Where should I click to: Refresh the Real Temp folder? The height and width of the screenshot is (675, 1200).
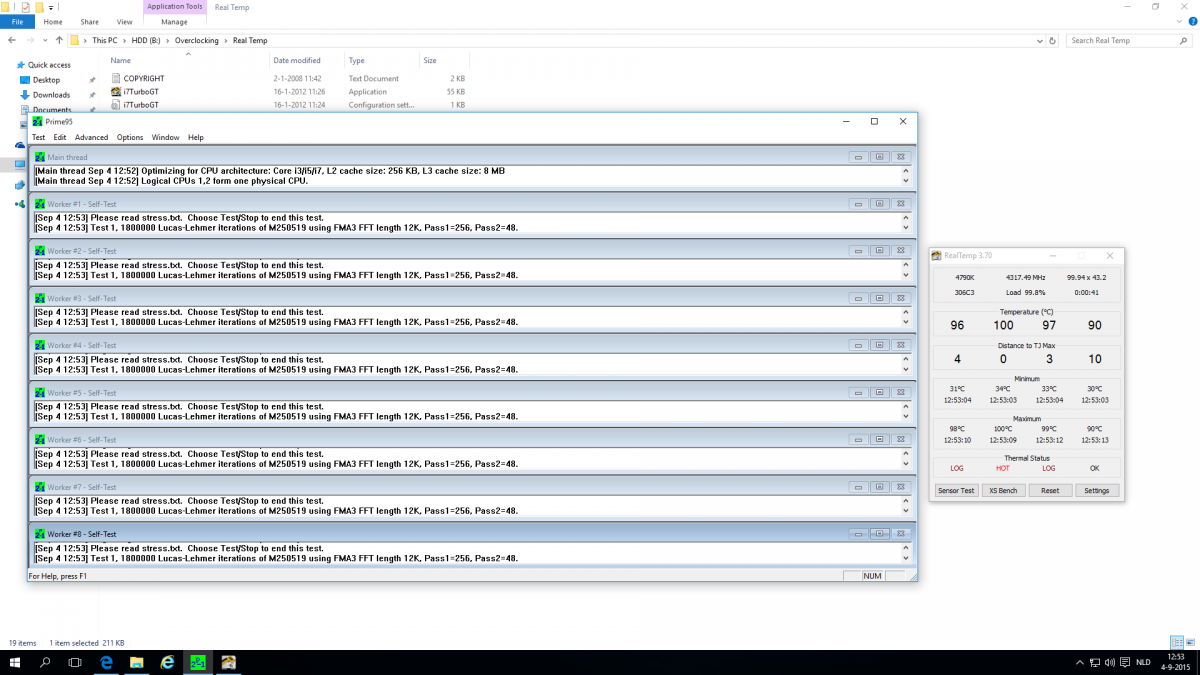[x=1052, y=41]
